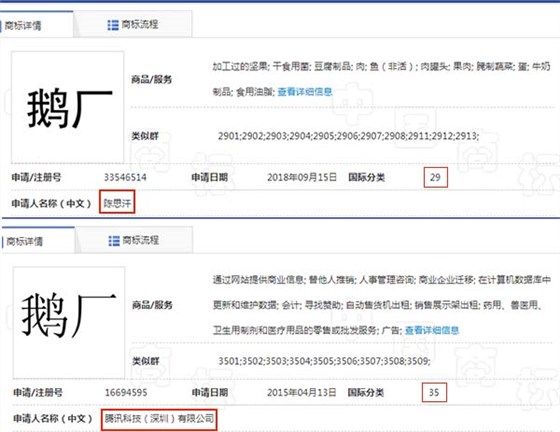The image size is (560, 432).
Task: Click list icon beside 商标流程 in lower record
Action: (x=114, y=241)
